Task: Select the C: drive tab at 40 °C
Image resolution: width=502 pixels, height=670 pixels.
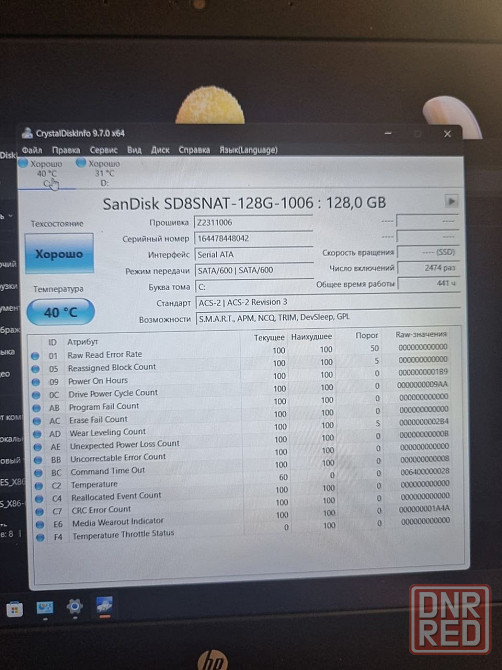Action: pos(46,174)
